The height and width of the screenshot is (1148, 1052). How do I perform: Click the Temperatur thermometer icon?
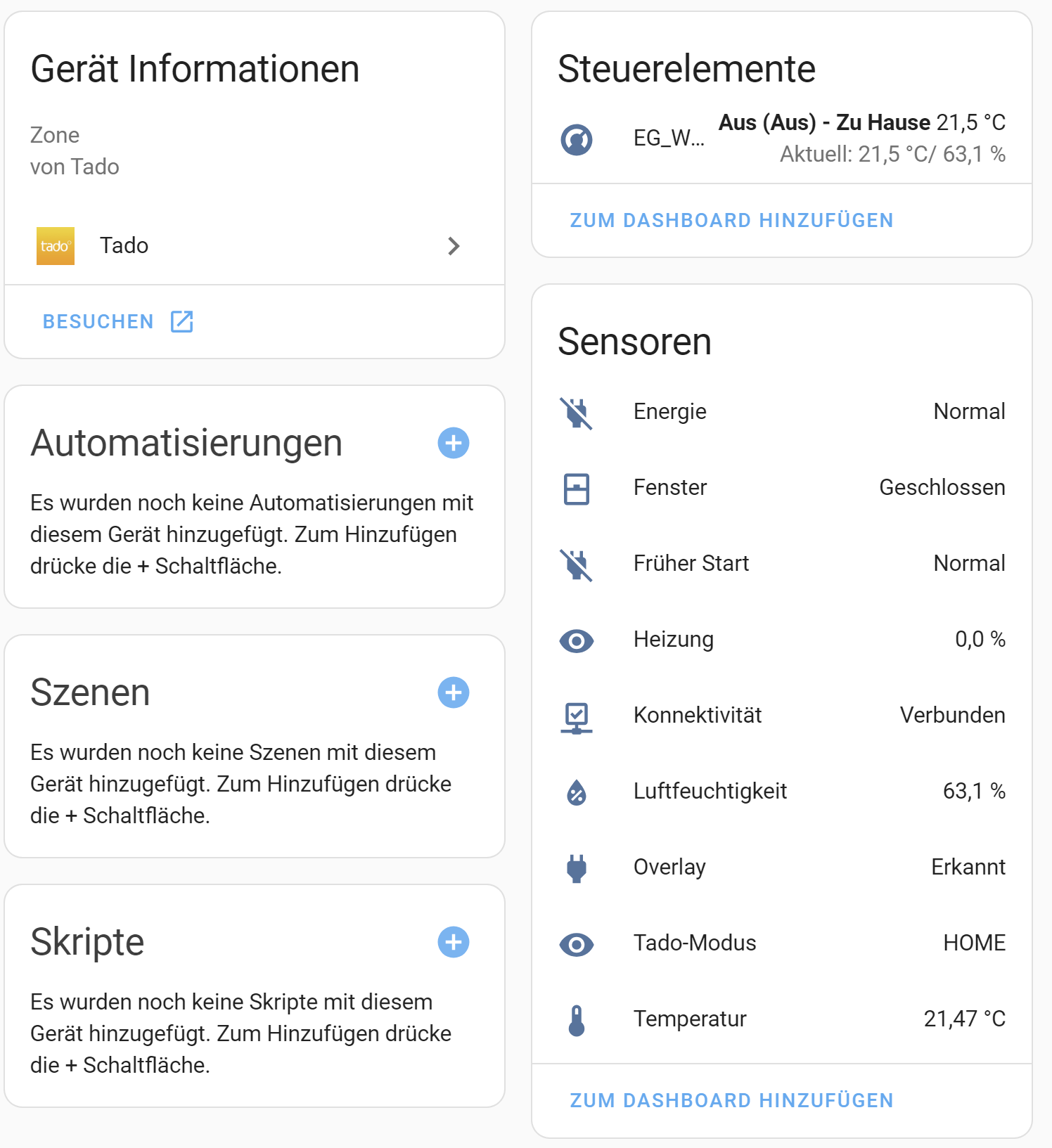[x=577, y=1020]
